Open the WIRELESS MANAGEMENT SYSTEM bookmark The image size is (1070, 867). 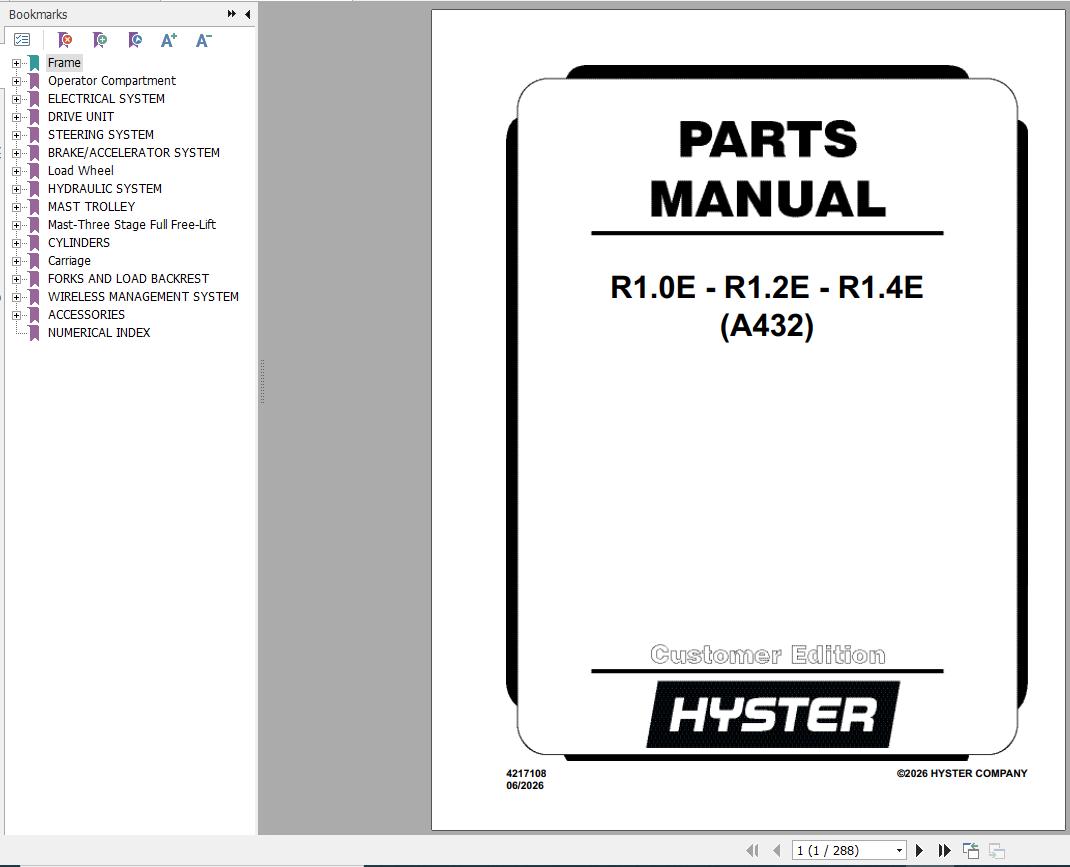[x=143, y=297]
